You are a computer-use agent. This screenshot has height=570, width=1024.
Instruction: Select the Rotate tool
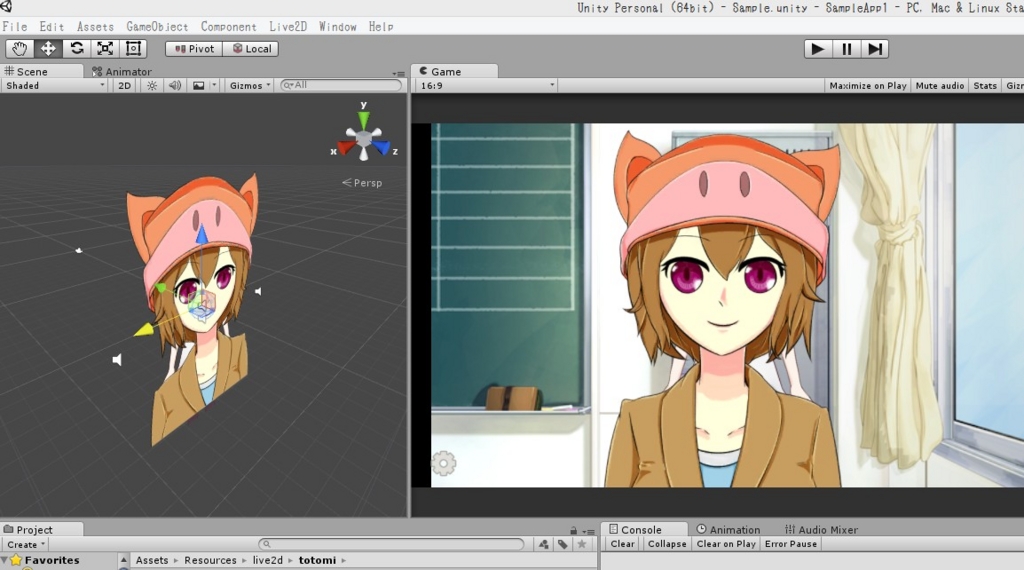76,49
